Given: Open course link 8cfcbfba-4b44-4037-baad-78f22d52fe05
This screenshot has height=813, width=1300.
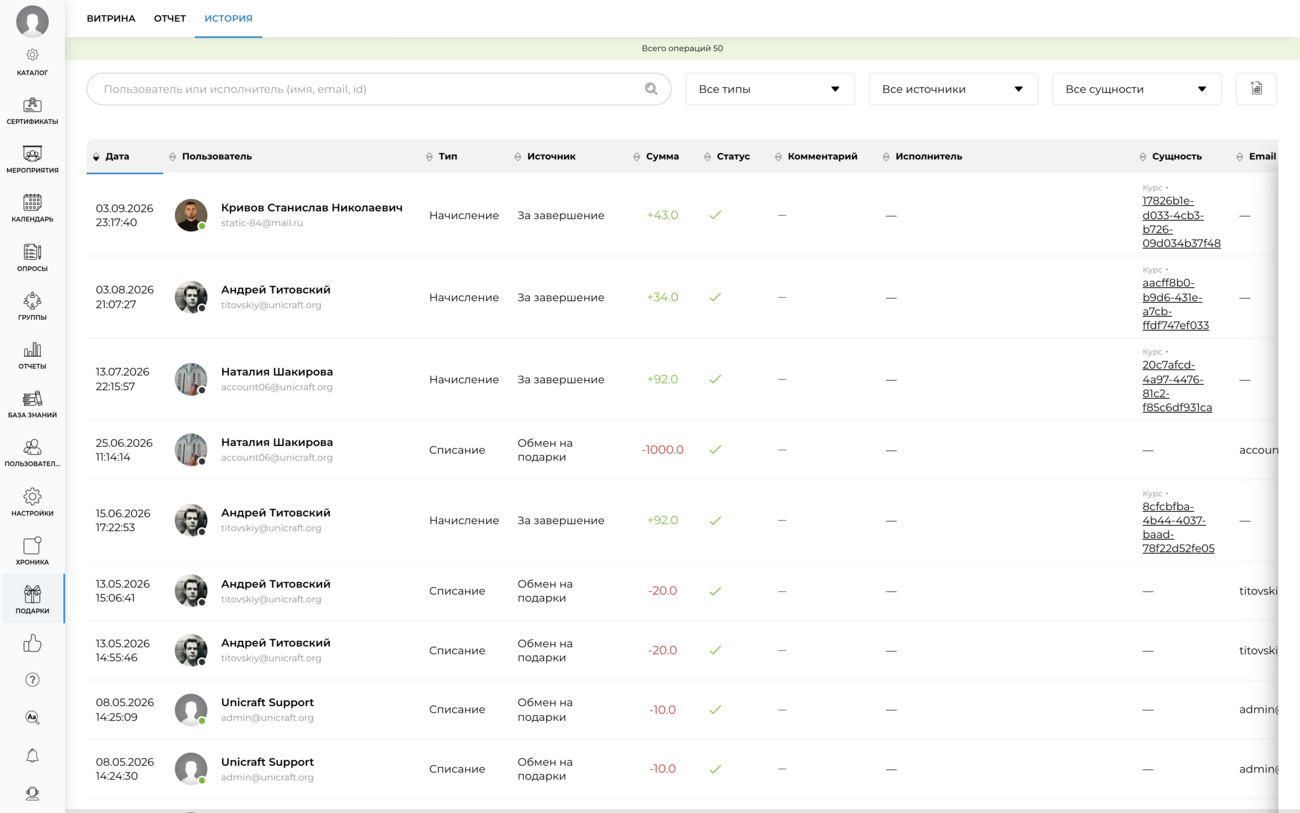Looking at the screenshot, I should coord(1178,527).
